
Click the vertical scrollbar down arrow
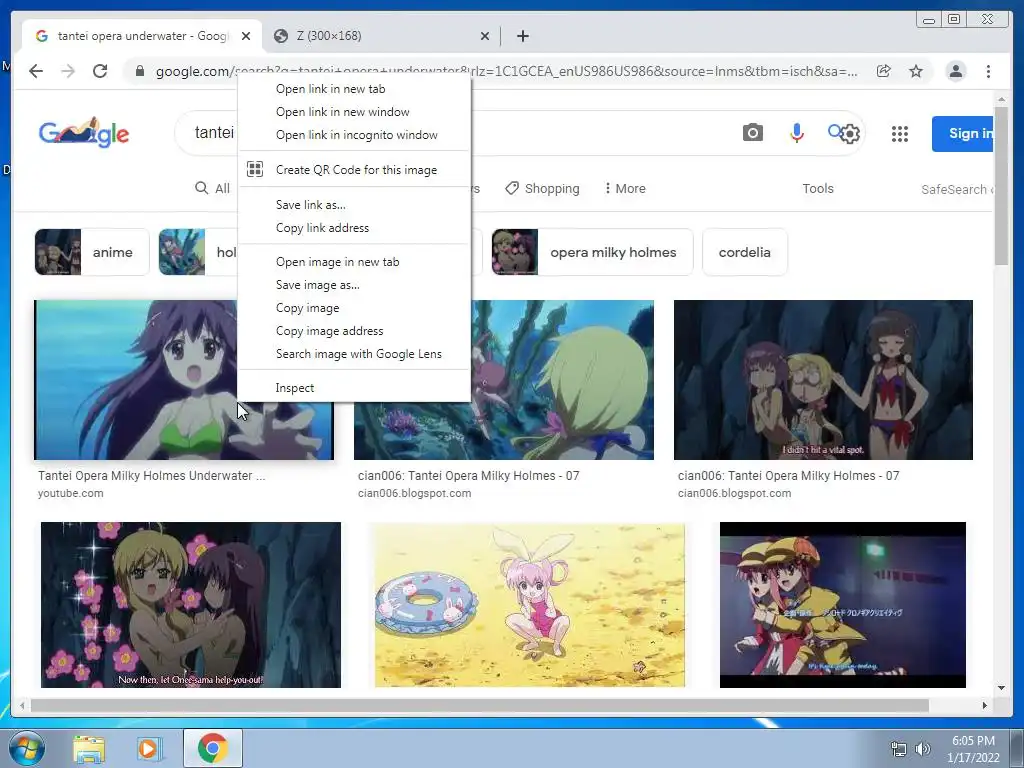point(1002,688)
